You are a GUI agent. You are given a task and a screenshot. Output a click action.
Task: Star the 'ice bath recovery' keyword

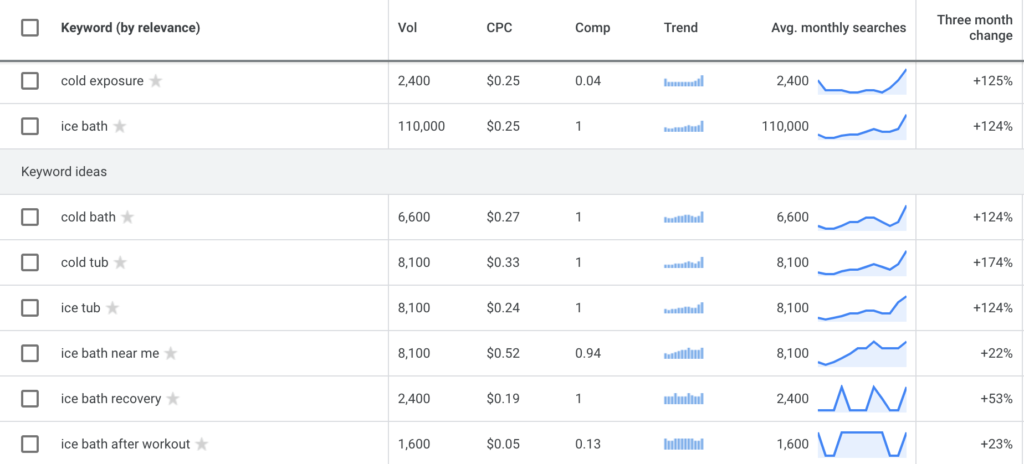(x=172, y=399)
